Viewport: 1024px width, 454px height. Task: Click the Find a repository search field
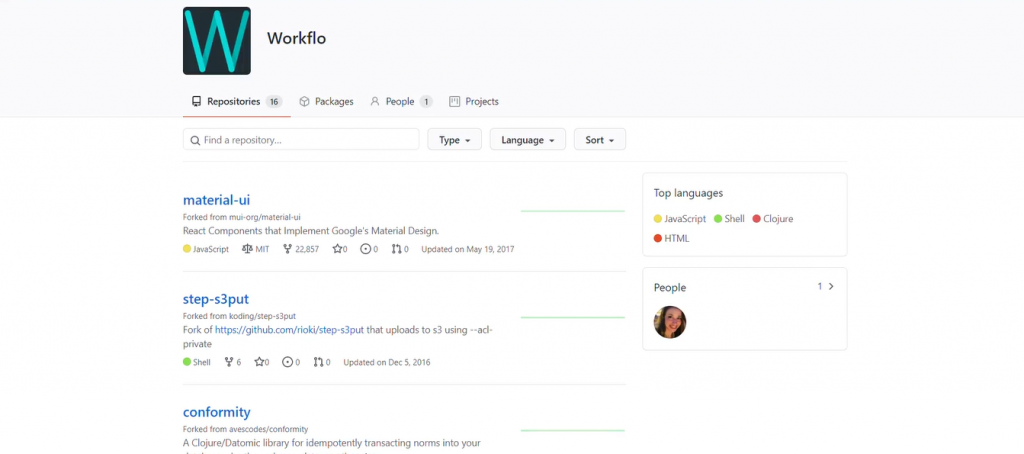(301, 140)
